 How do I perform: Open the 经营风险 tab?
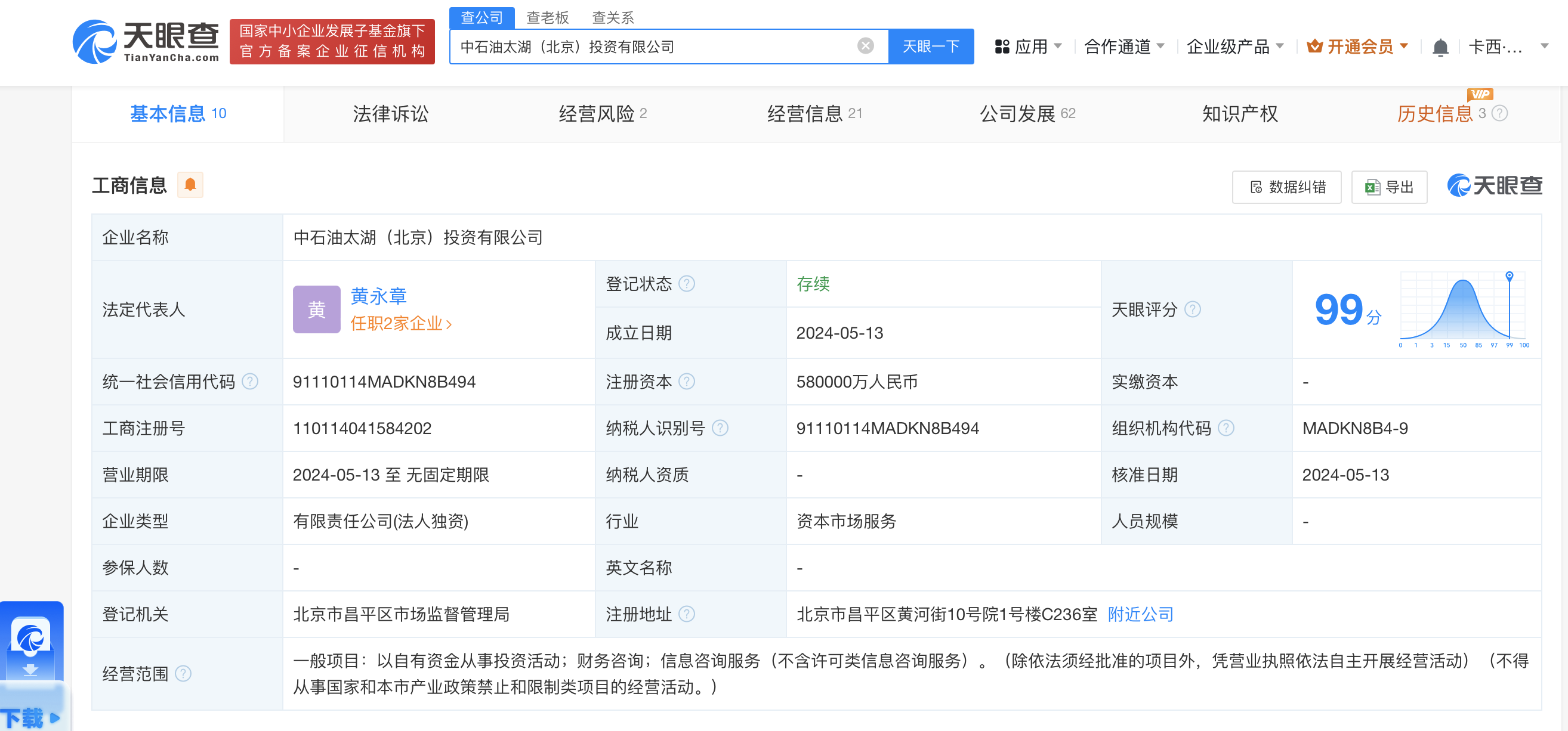603,114
